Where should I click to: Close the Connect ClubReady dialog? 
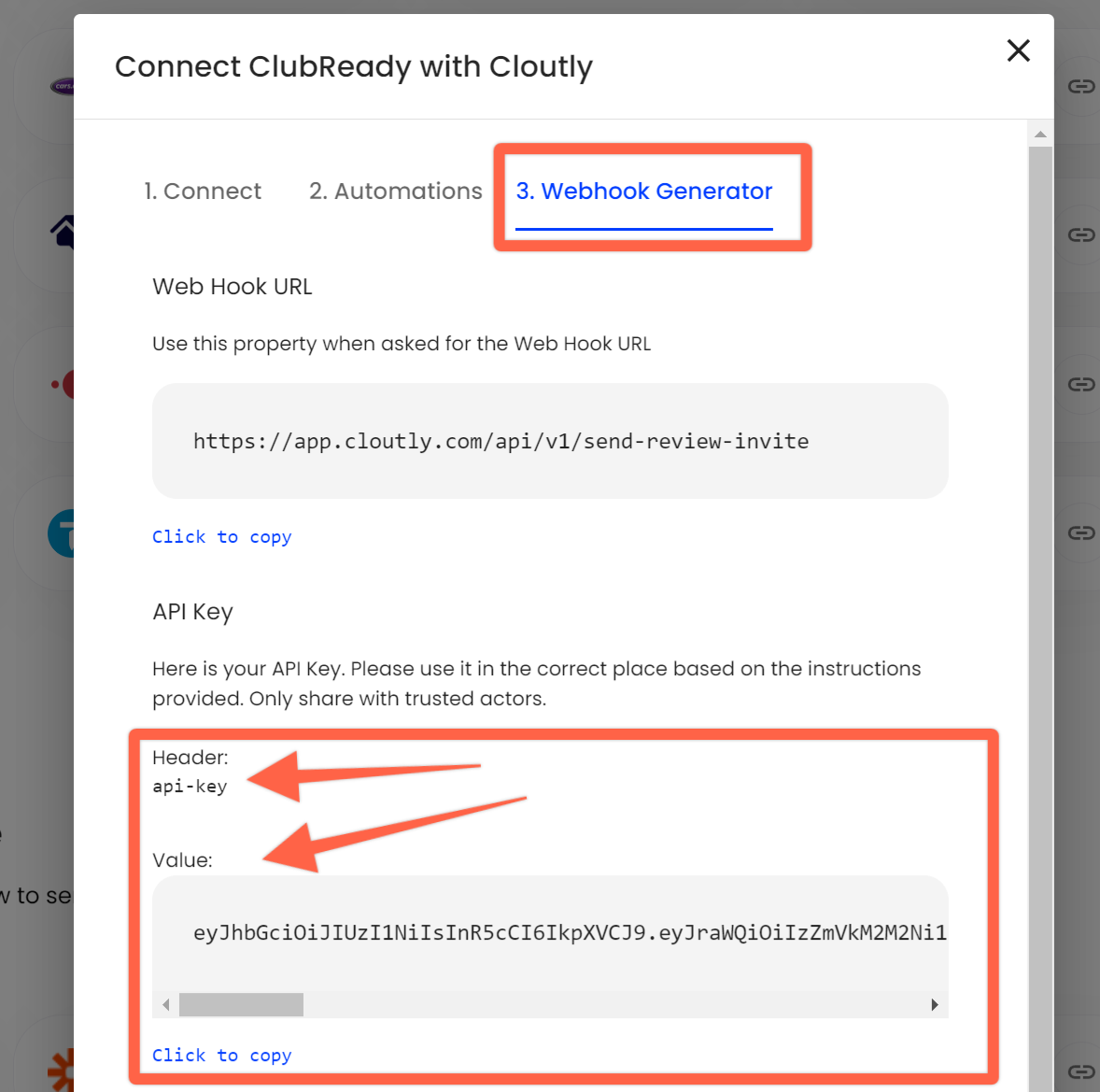point(1018,50)
